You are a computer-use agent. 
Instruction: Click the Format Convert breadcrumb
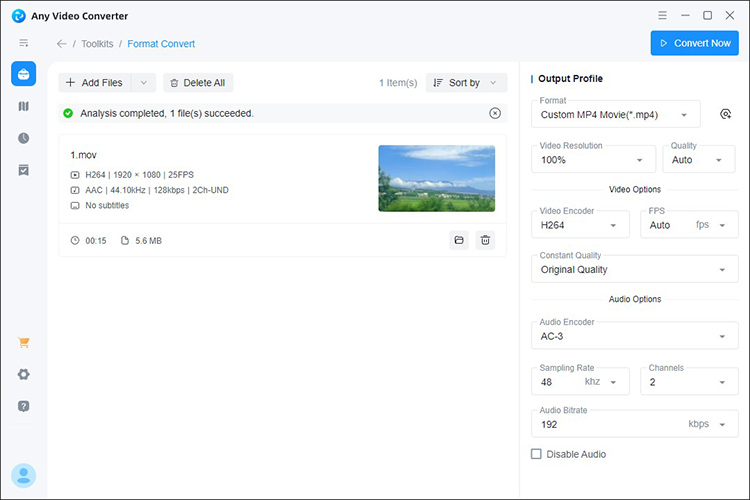pyautogui.click(x=161, y=44)
